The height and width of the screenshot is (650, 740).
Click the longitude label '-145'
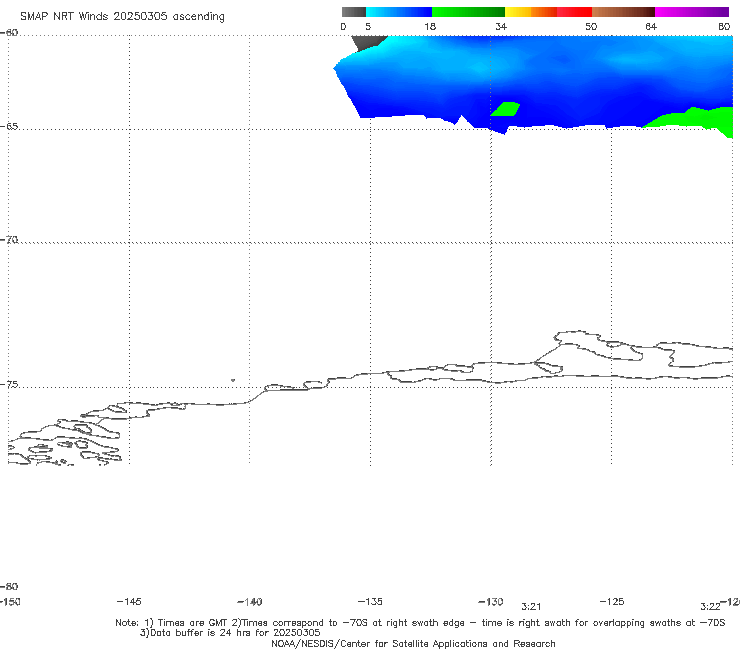[x=129, y=601]
